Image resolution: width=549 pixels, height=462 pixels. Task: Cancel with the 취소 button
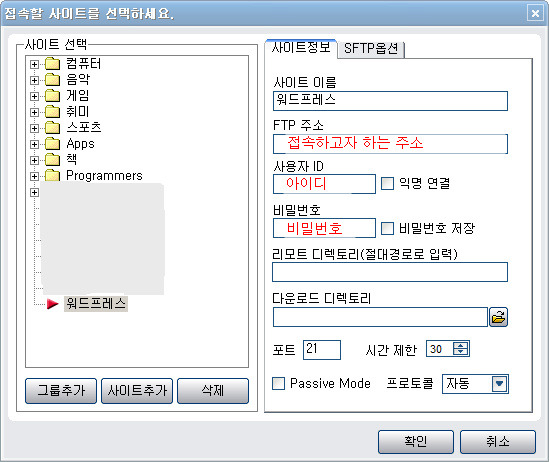[498, 442]
